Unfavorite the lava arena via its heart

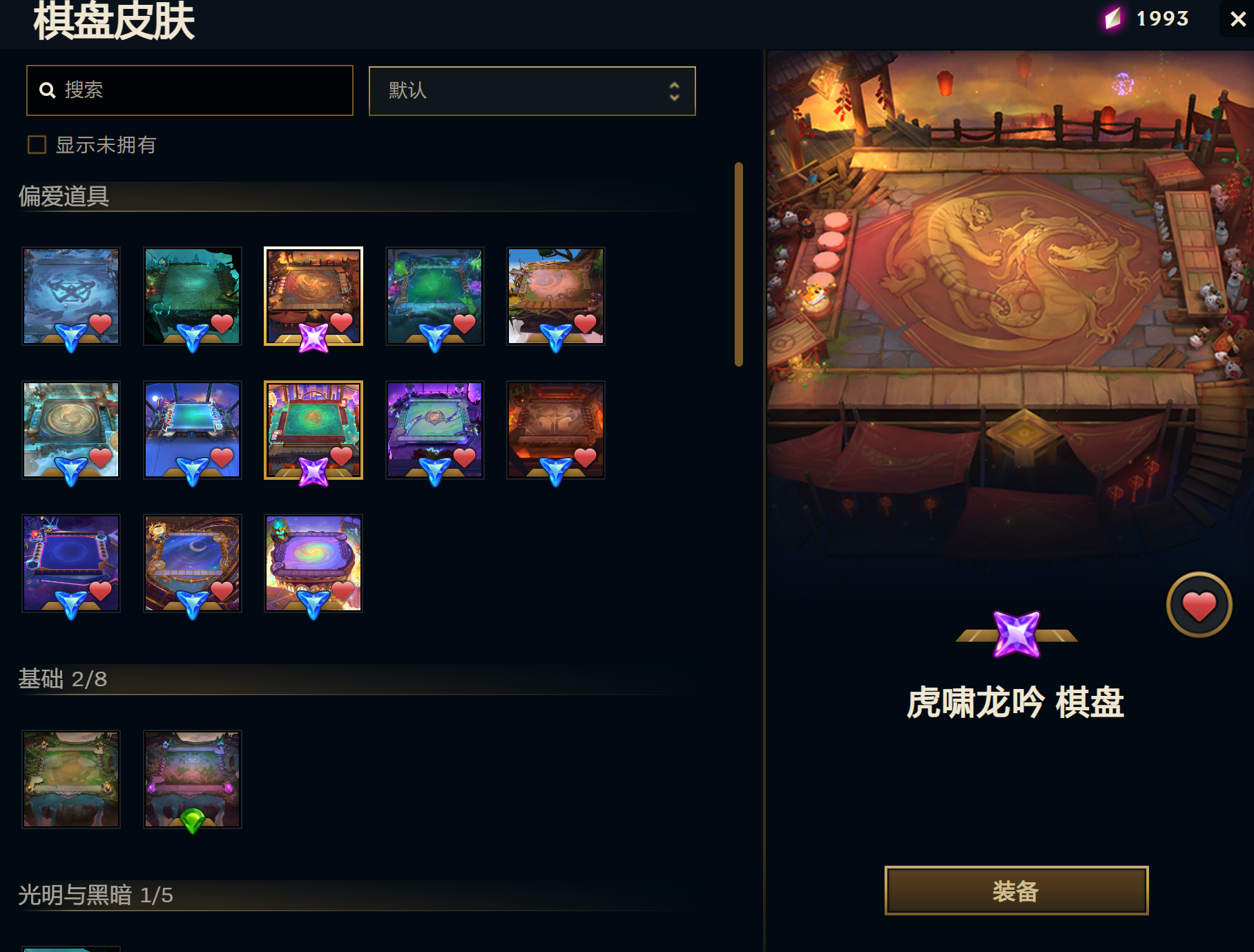click(586, 456)
